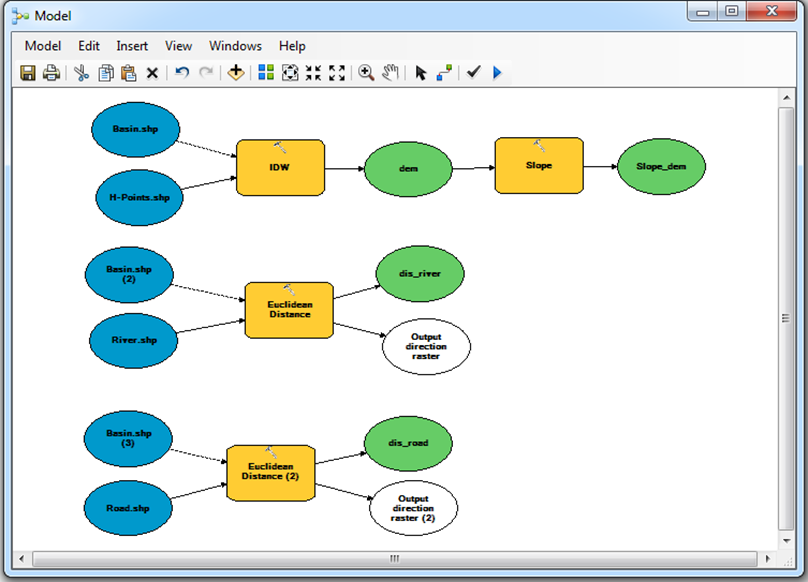
Task: Click the Fixed Zoom In arrows icon
Action: click(313, 73)
